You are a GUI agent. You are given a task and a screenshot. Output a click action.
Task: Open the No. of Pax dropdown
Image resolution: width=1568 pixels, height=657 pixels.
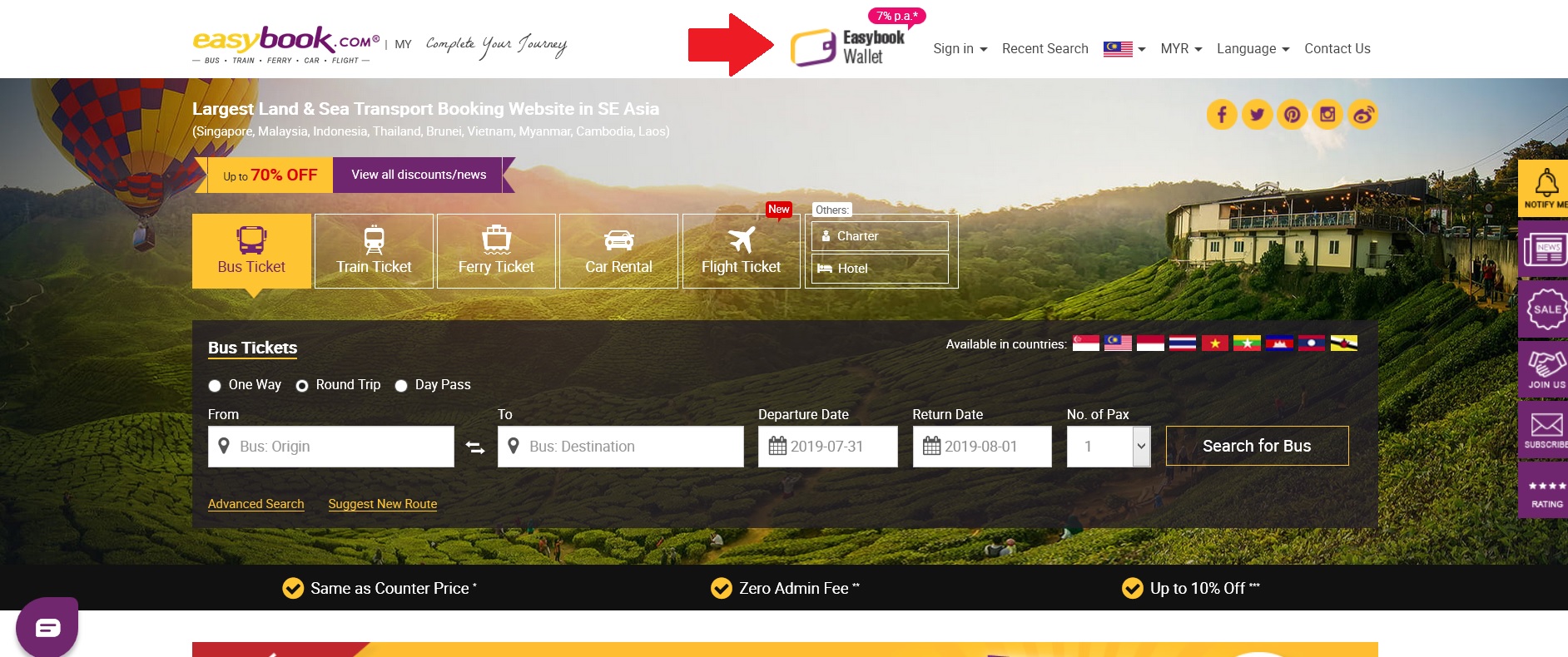point(1109,447)
